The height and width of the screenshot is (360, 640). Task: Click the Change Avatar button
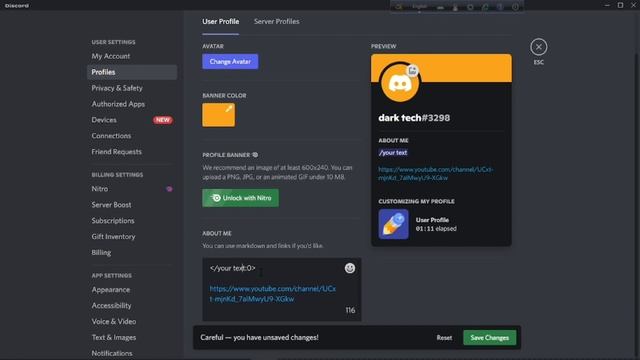[x=230, y=62]
